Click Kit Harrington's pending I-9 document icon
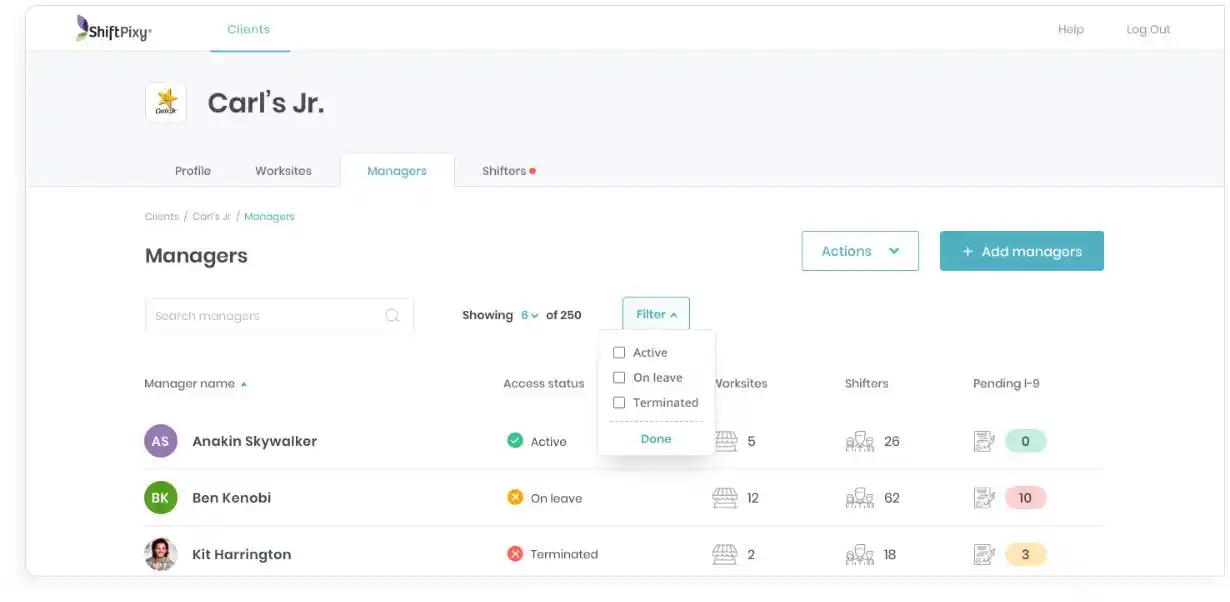 (x=984, y=554)
